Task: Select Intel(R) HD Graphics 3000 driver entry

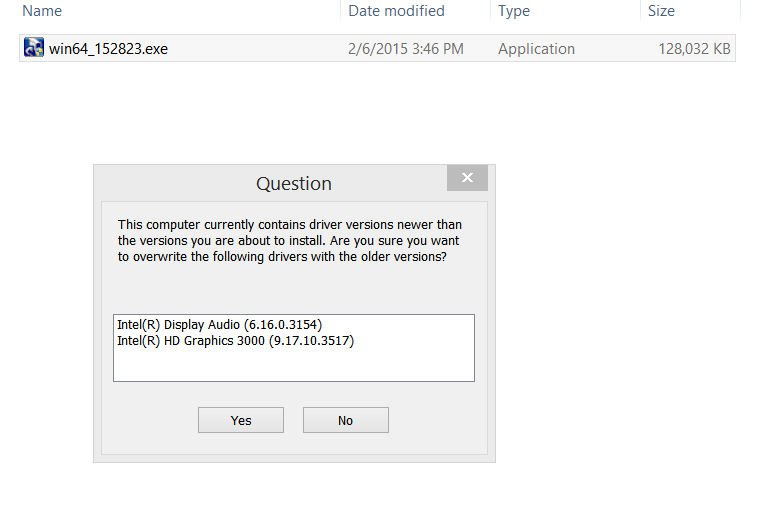Action: click(x=235, y=341)
